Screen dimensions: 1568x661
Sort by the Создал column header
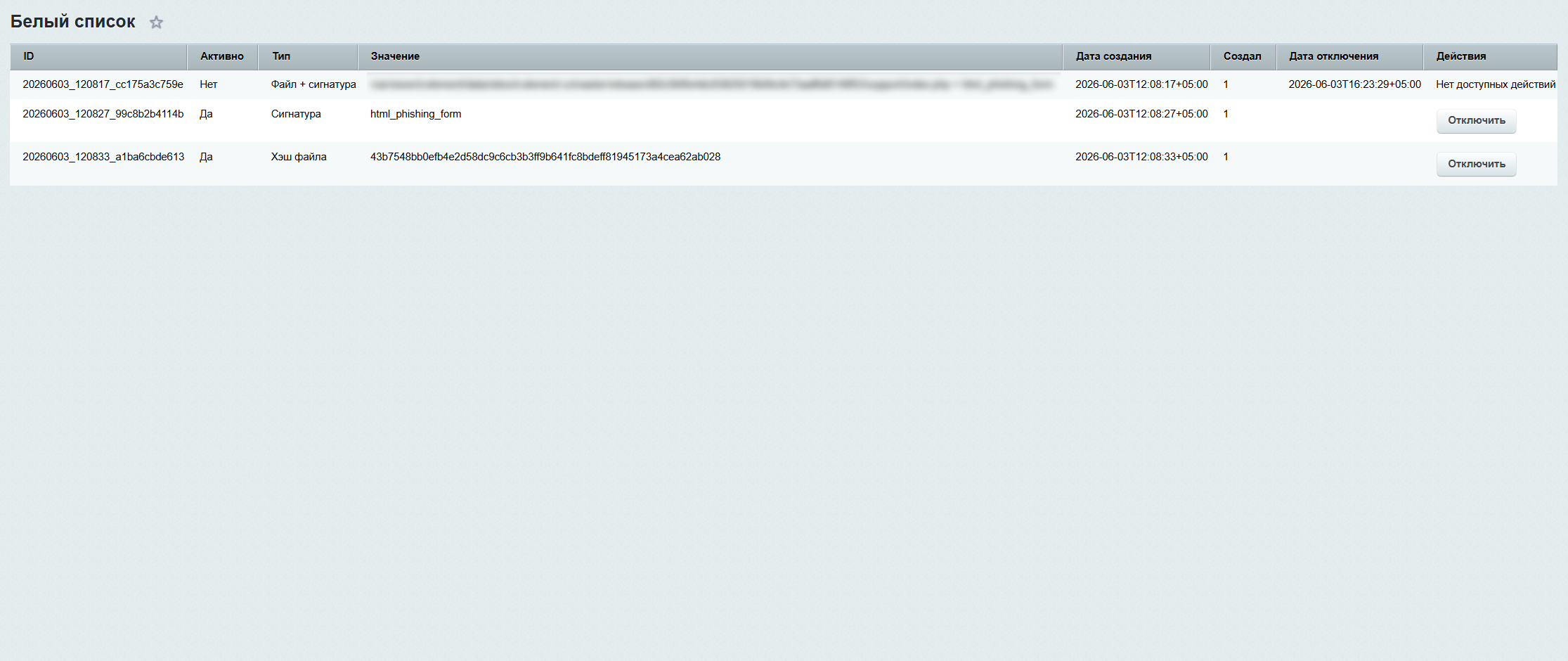pyautogui.click(x=1243, y=56)
